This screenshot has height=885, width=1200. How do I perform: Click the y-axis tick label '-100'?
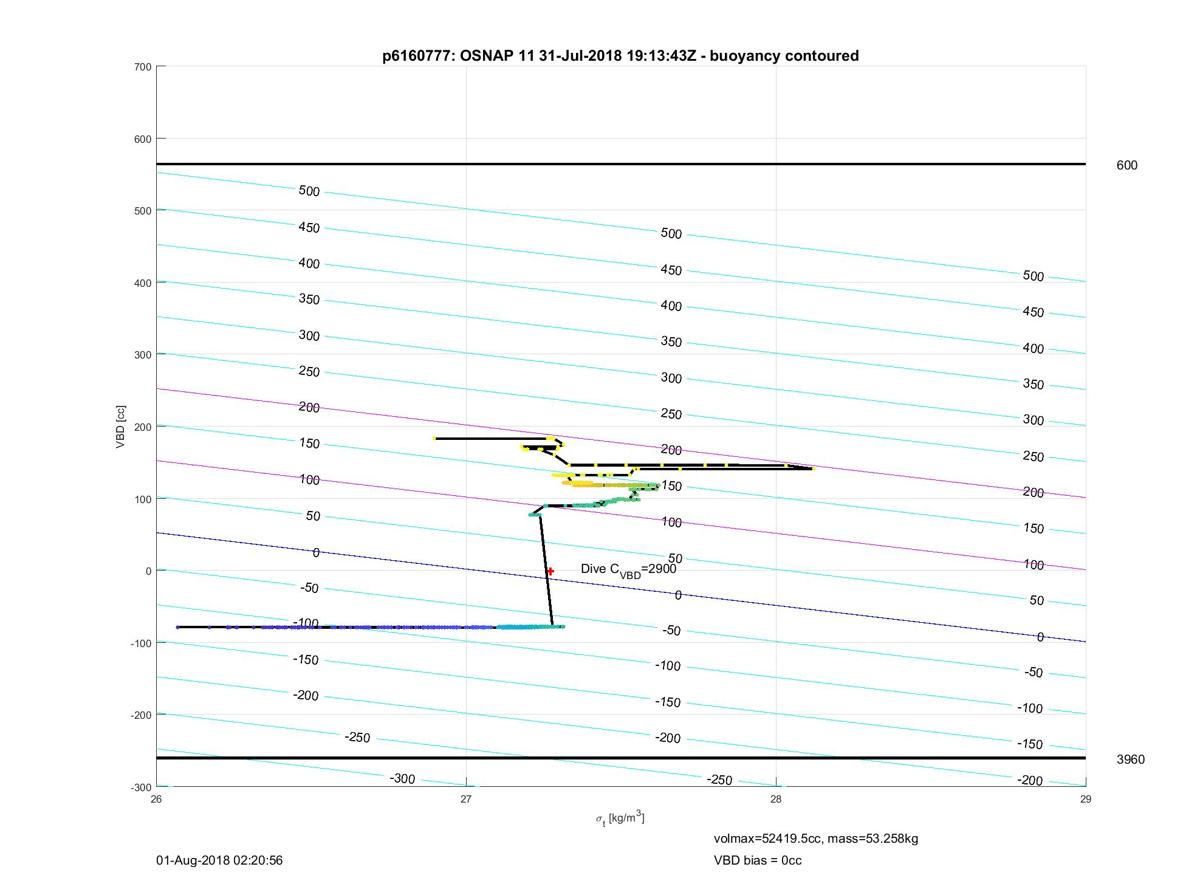pyautogui.click(x=140, y=643)
